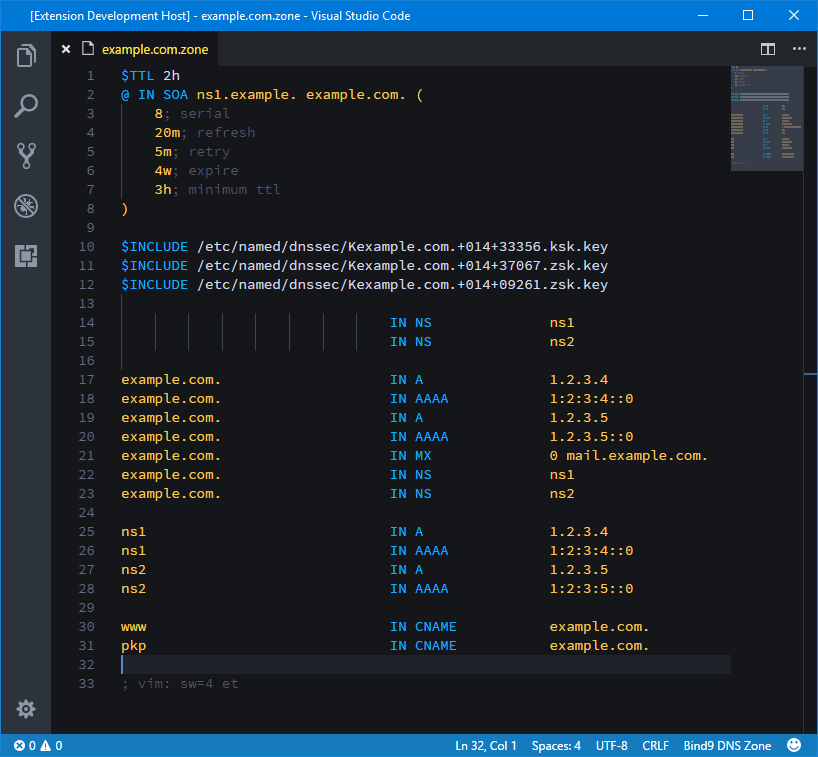Close the example.com.zone tab
Screen dimensions: 818x757
(x=65, y=48)
